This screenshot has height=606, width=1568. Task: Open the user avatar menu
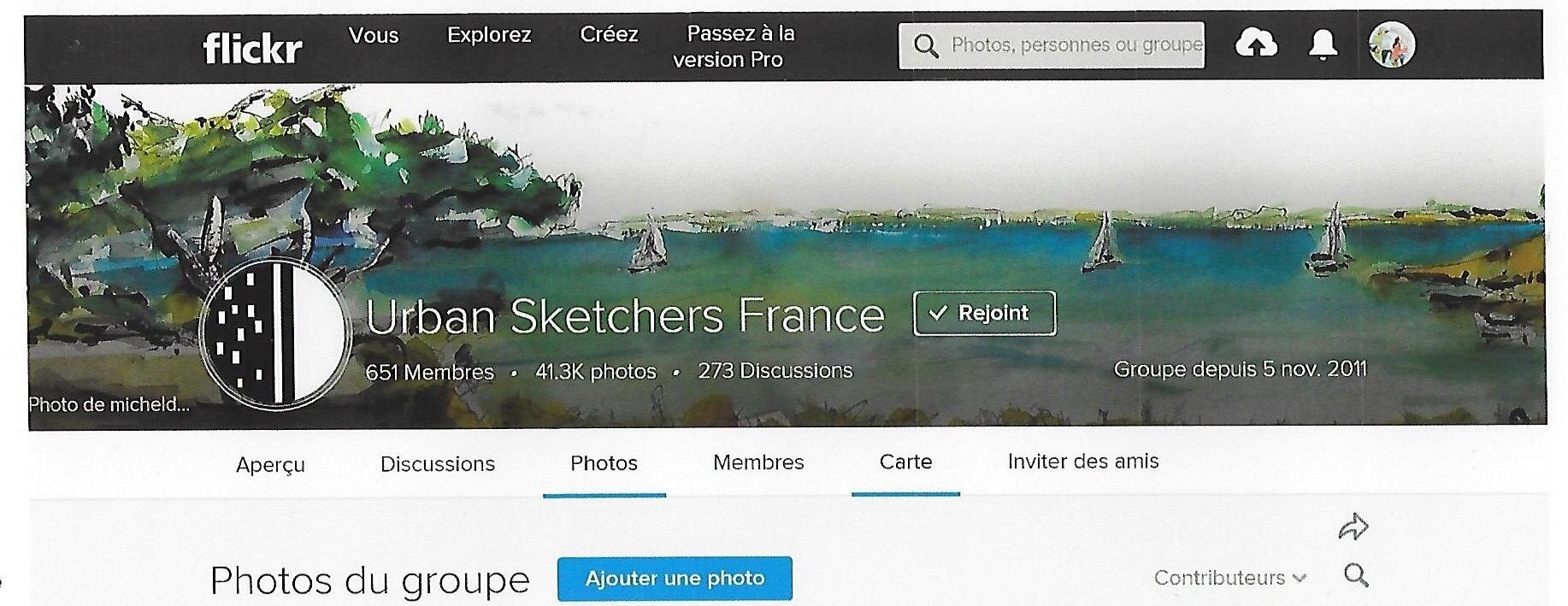point(1391,44)
